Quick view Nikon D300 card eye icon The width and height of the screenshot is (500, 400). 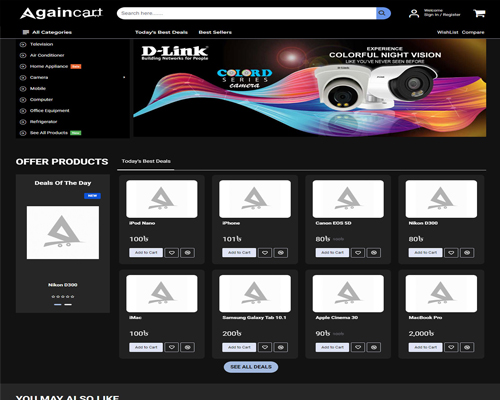tap(467, 253)
